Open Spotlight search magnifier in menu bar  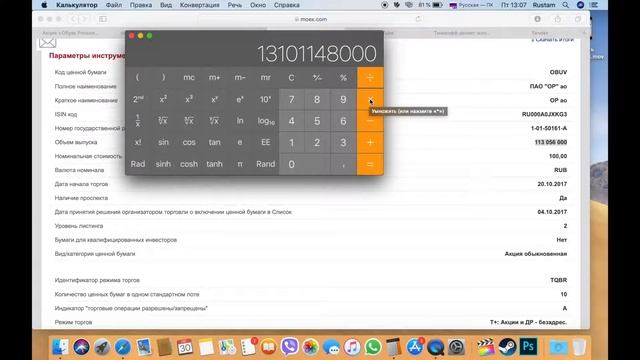point(565,5)
